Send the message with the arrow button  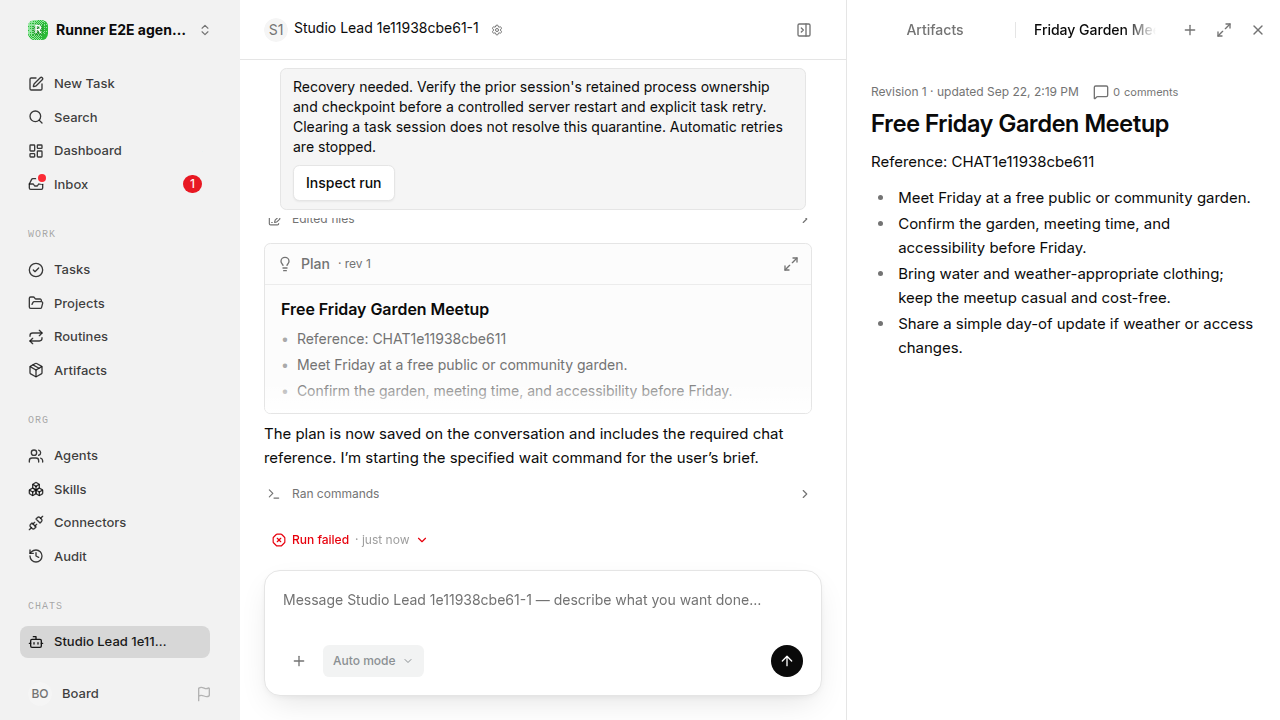[x=787, y=661]
